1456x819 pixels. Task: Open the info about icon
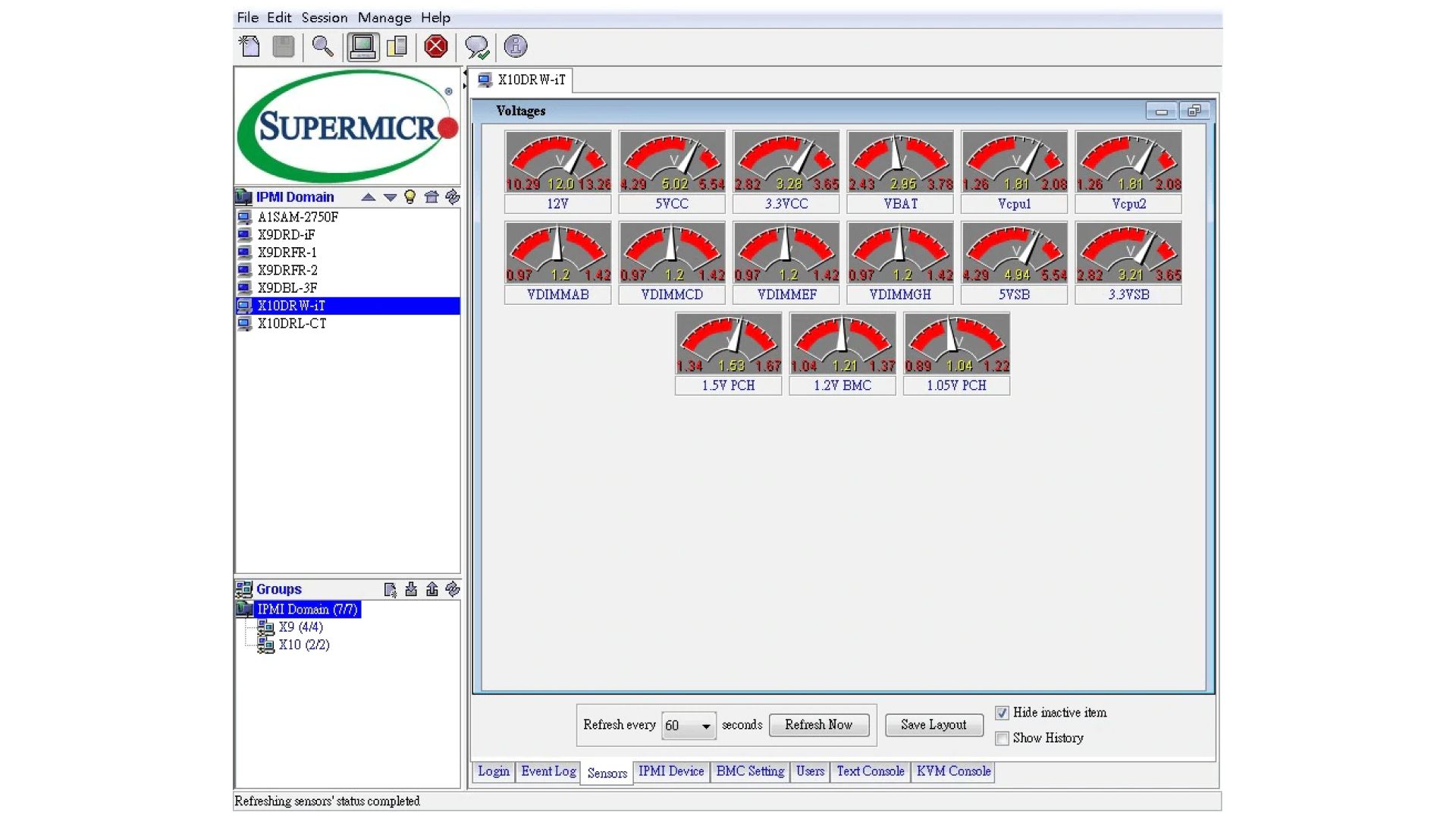tap(516, 47)
